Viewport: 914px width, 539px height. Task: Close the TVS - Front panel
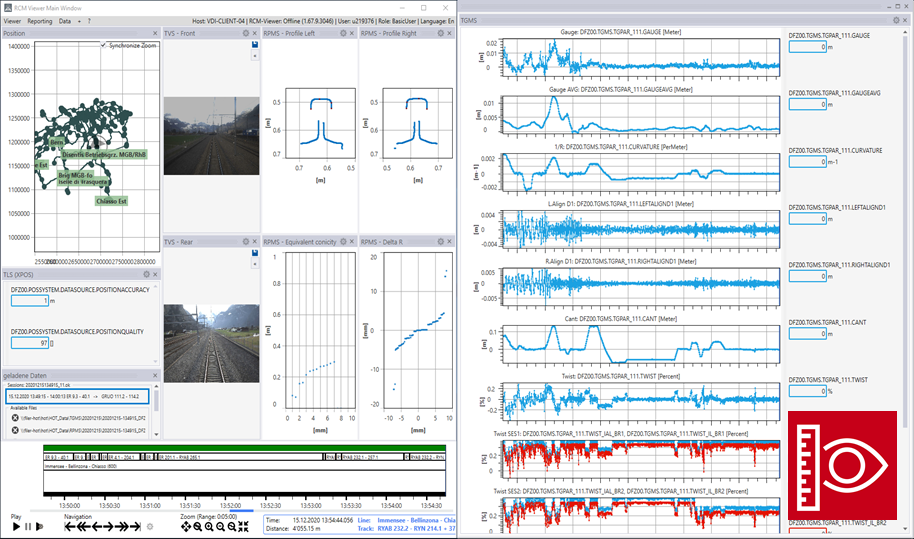pos(255,33)
